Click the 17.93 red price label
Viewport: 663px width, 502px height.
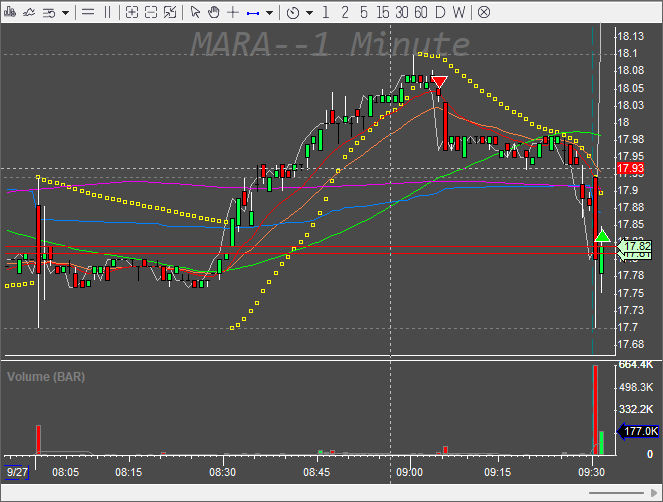tap(630, 168)
